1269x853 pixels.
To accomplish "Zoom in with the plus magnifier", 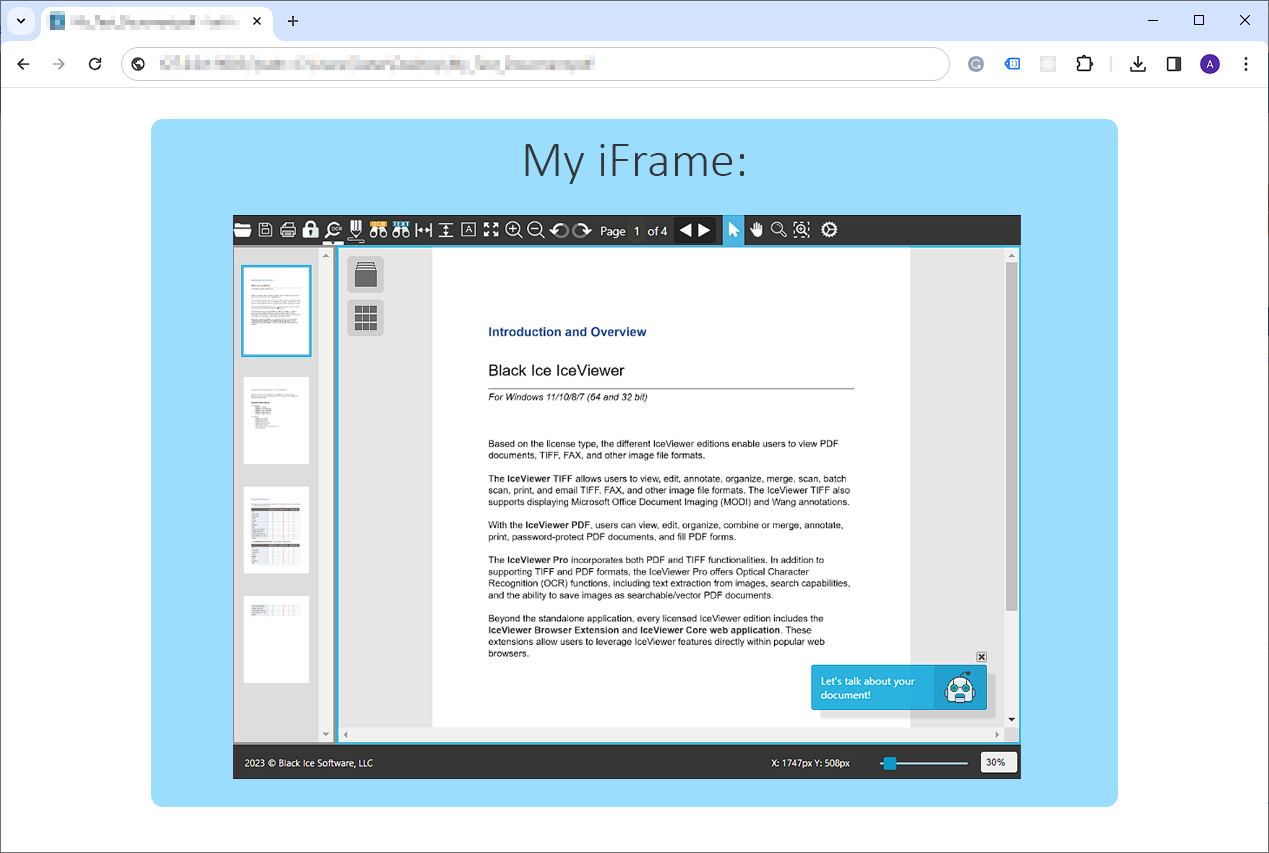I will pos(514,230).
